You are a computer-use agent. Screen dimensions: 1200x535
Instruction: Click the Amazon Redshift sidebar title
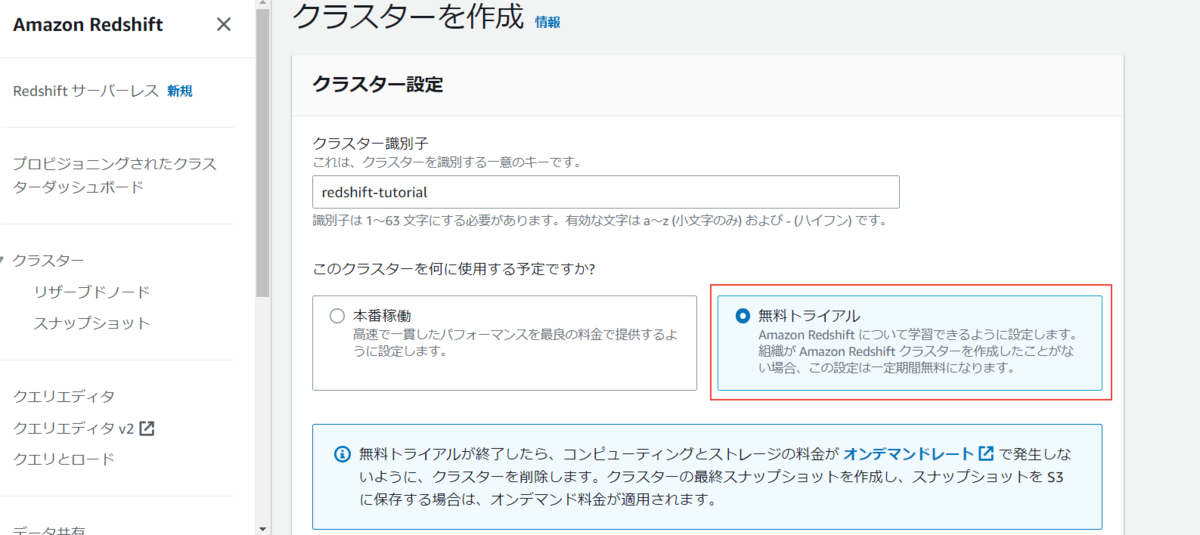click(88, 24)
